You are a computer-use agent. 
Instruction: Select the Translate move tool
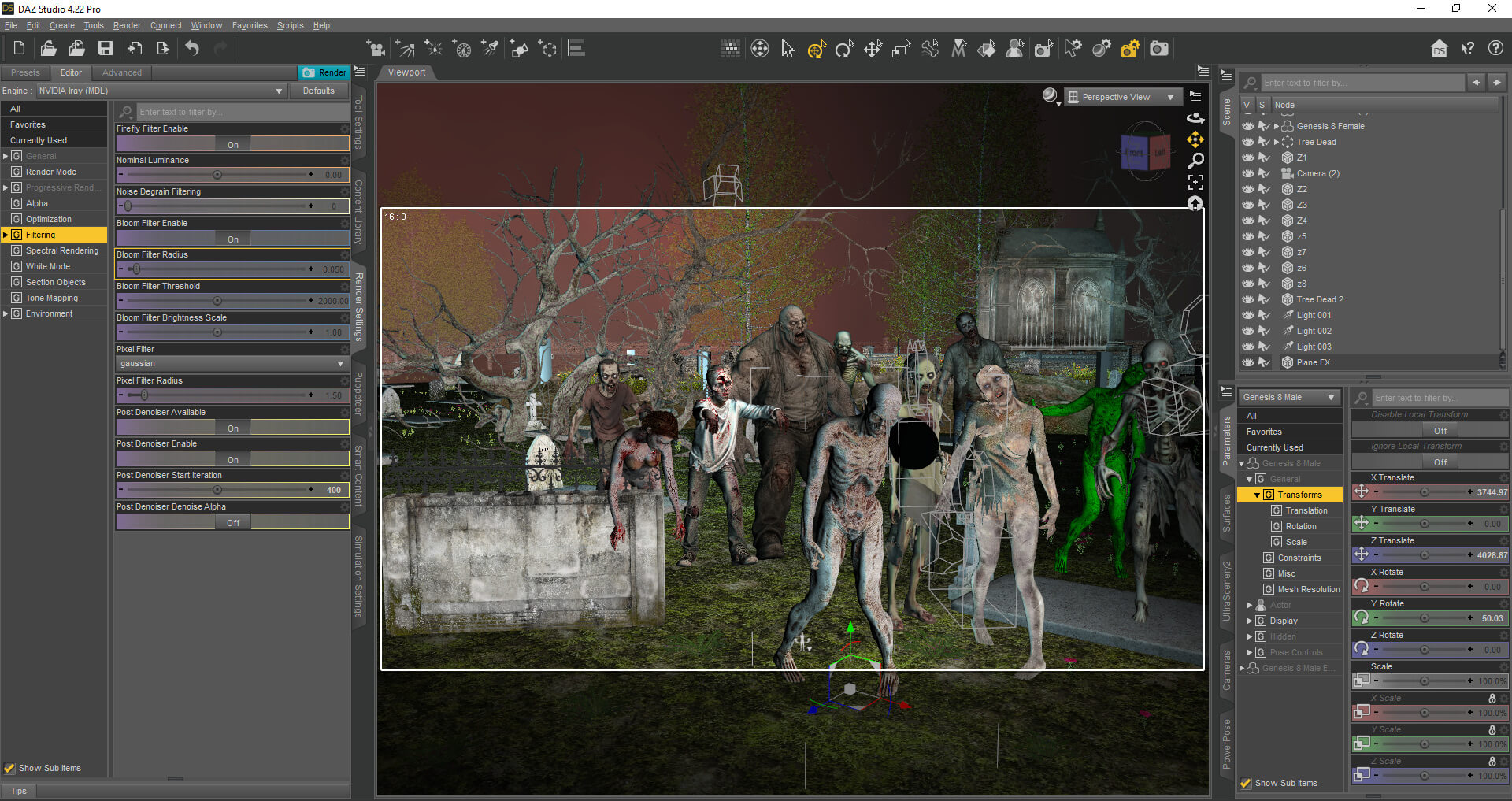pyautogui.click(x=873, y=49)
